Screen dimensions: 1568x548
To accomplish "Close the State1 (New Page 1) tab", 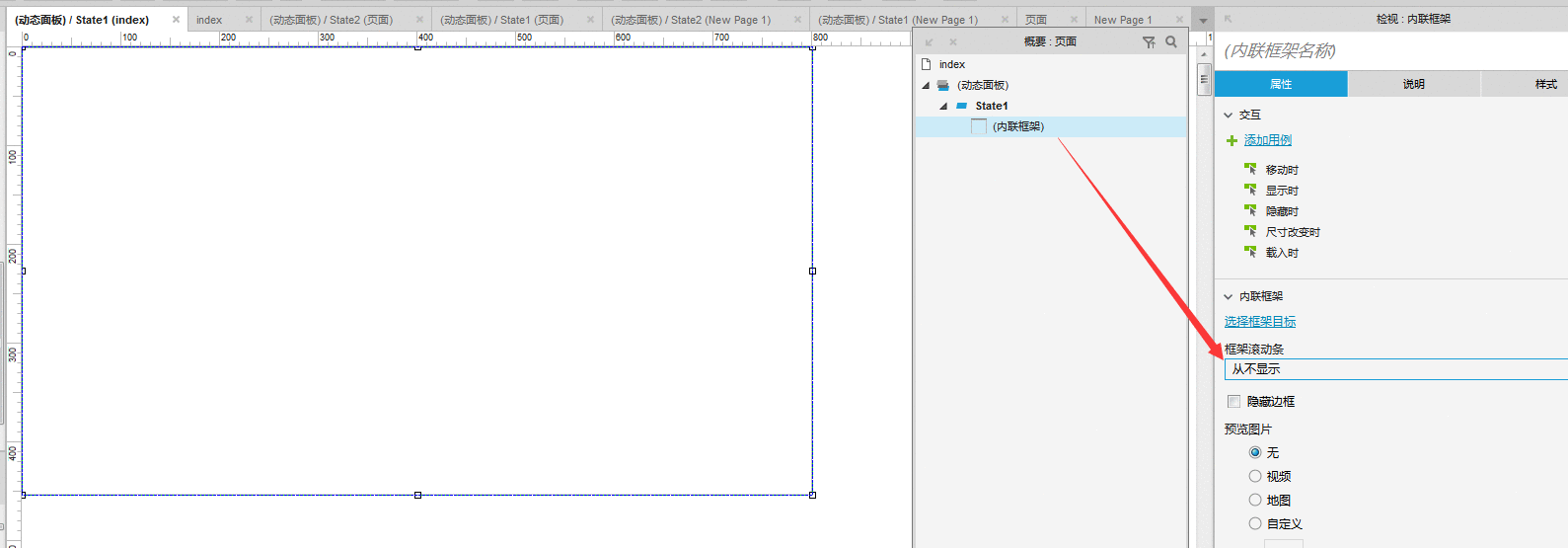I will [x=1006, y=20].
